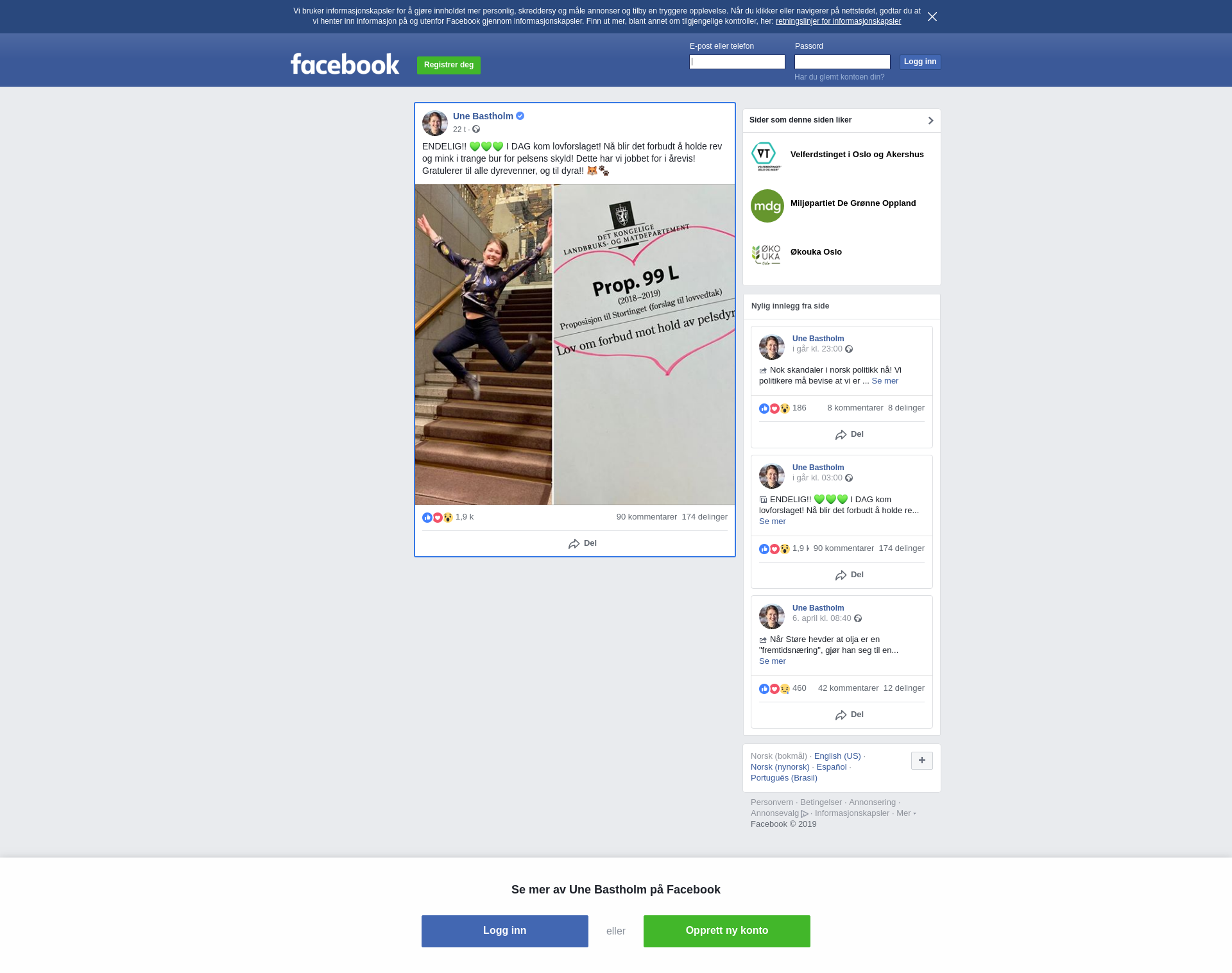Expand Sider som denne siden liker chevron
This screenshot has height=973, width=1232.
point(930,121)
